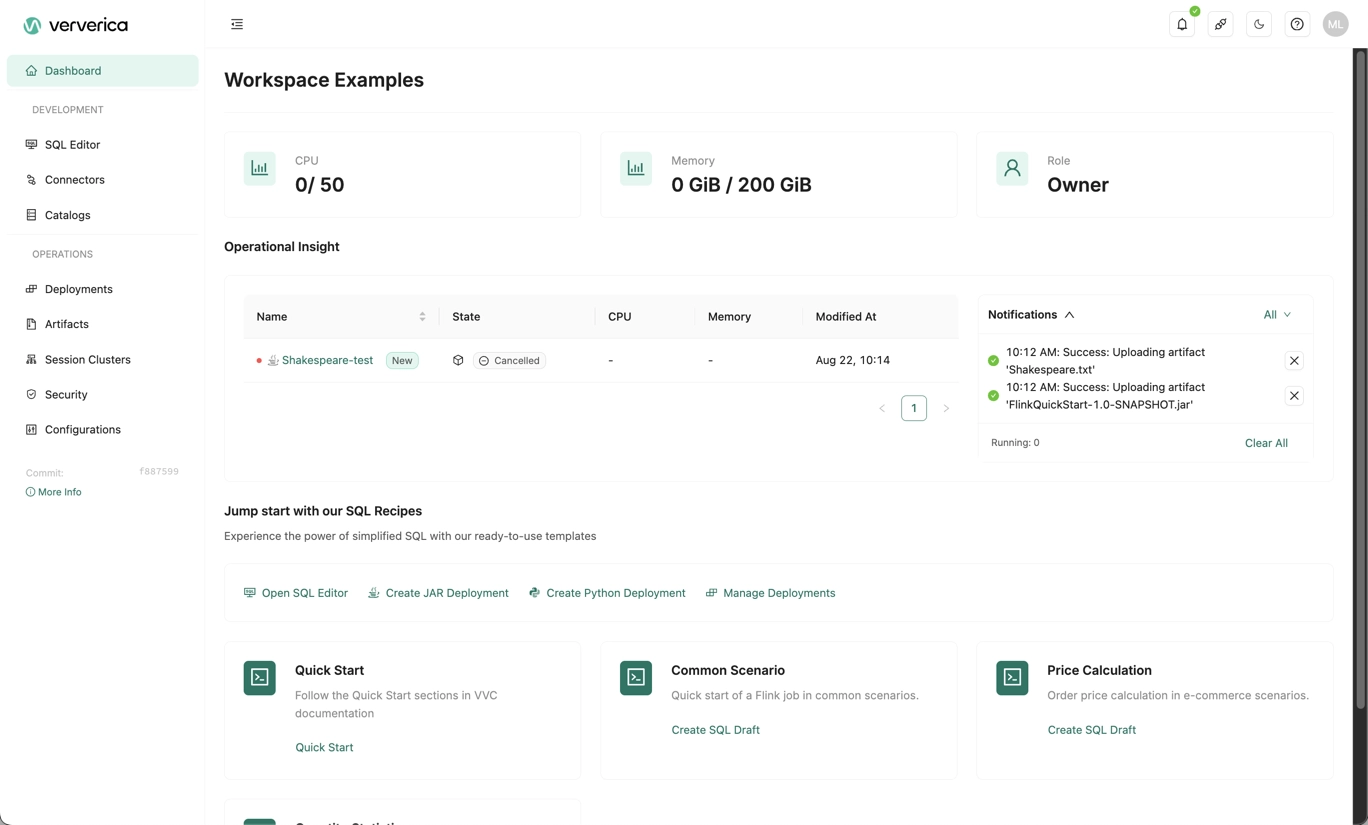Click Create JAR Deployment shortcut
Viewport: 1368px width, 825px height.
(438, 593)
